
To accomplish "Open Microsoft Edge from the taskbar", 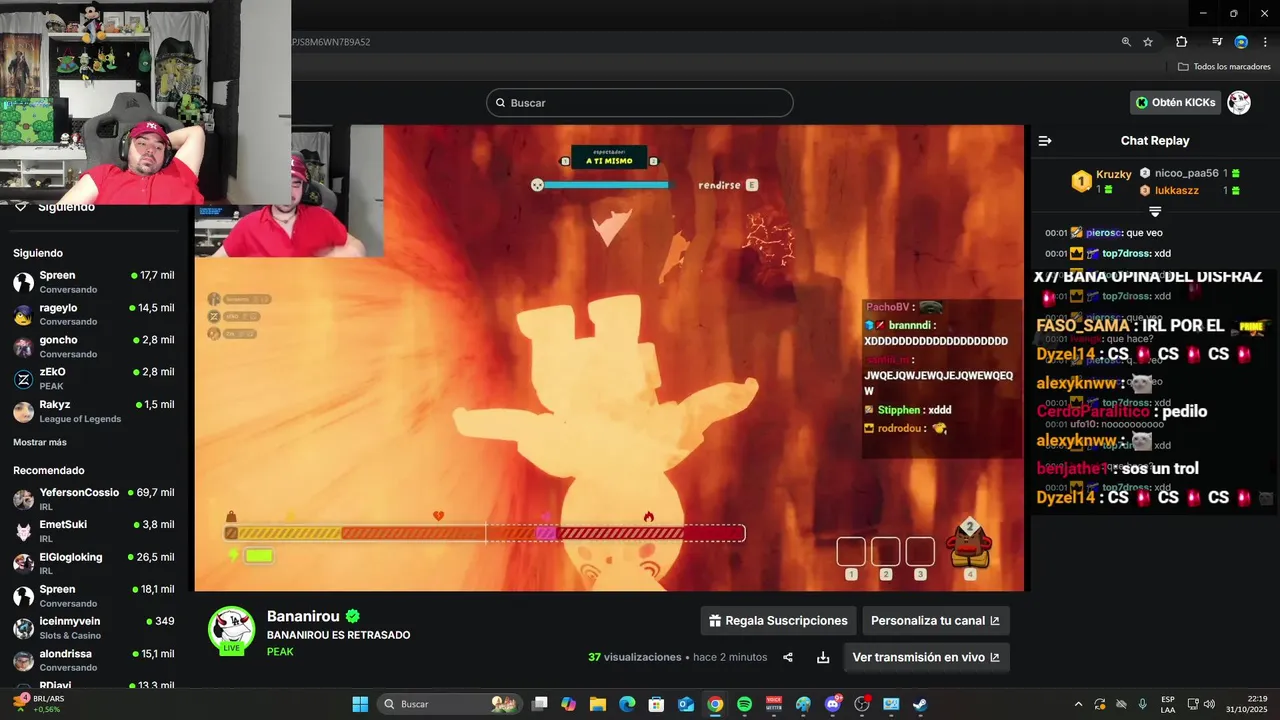I will tap(627, 704).
